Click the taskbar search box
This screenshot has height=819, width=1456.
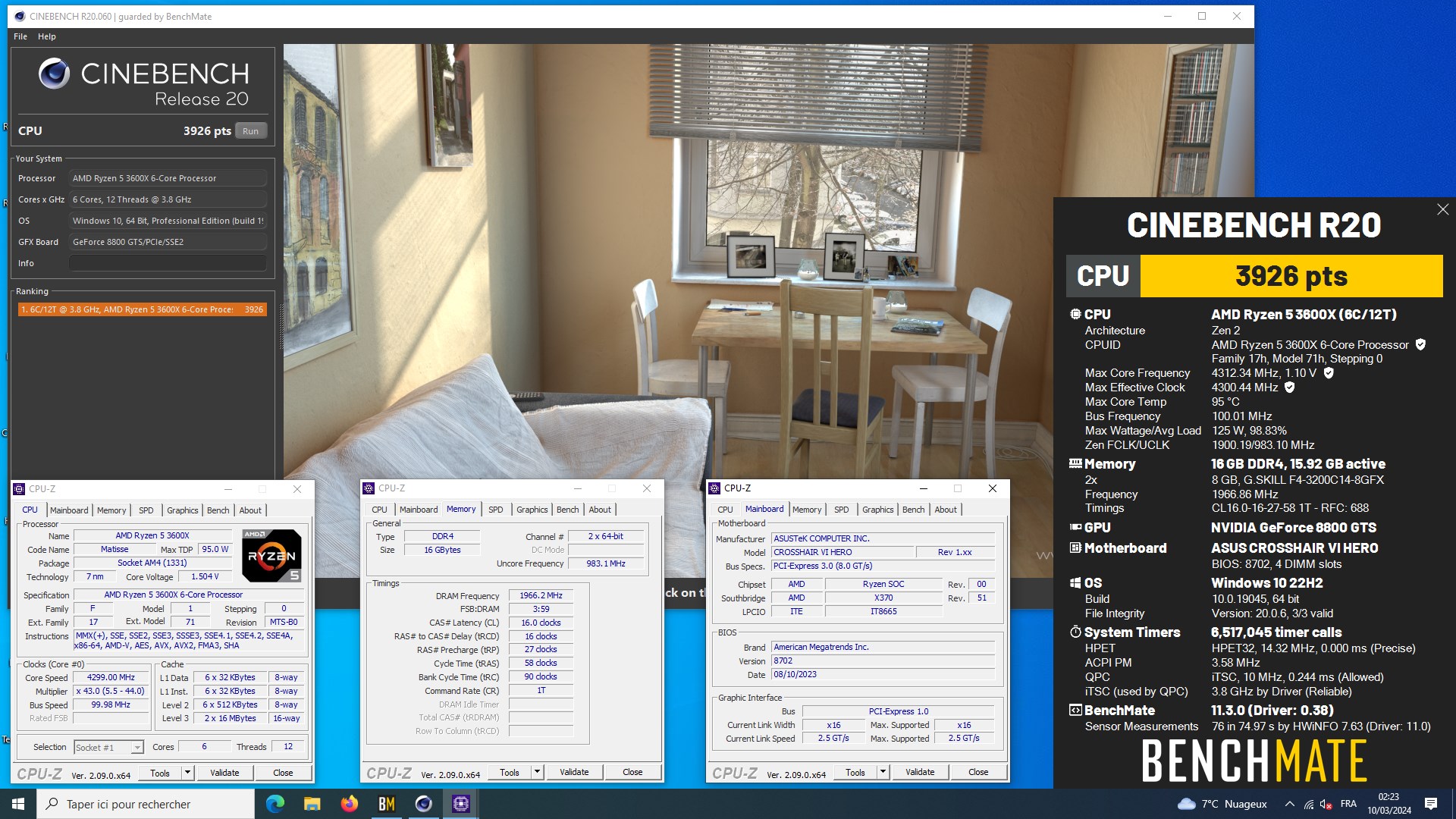click(146, 804)
